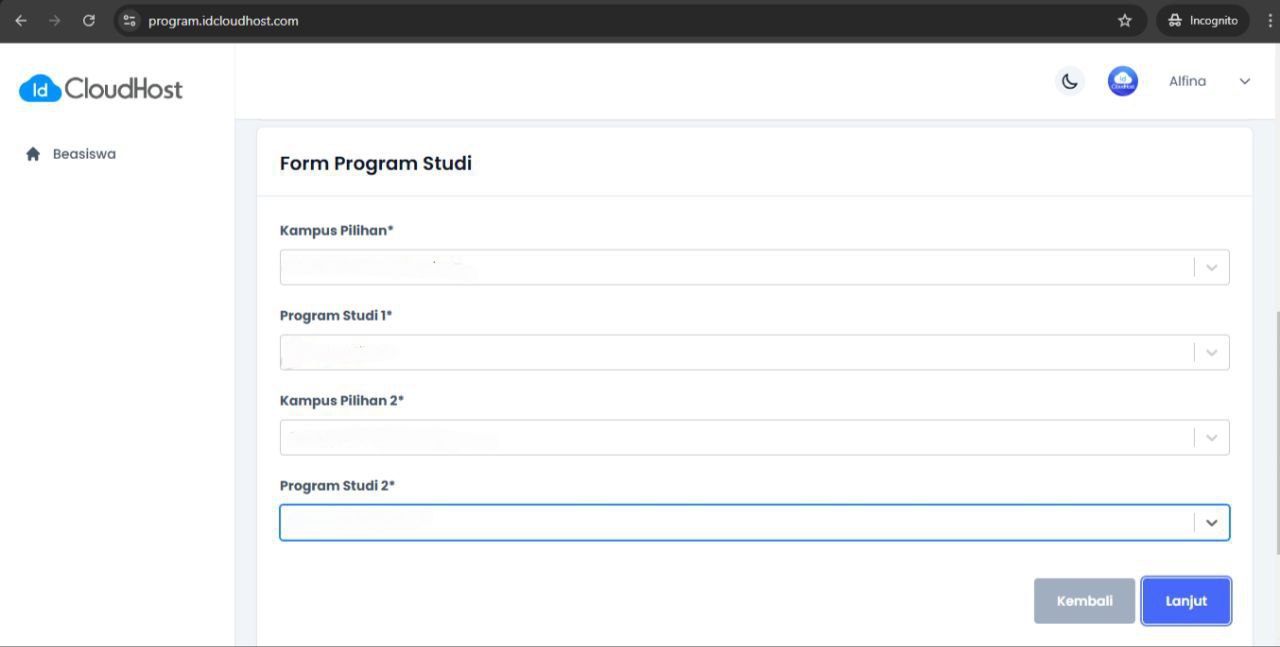Open Beasiswa home icon in sidebar
This screenshot has height=647, width=1280.
[x=33, y=154]
